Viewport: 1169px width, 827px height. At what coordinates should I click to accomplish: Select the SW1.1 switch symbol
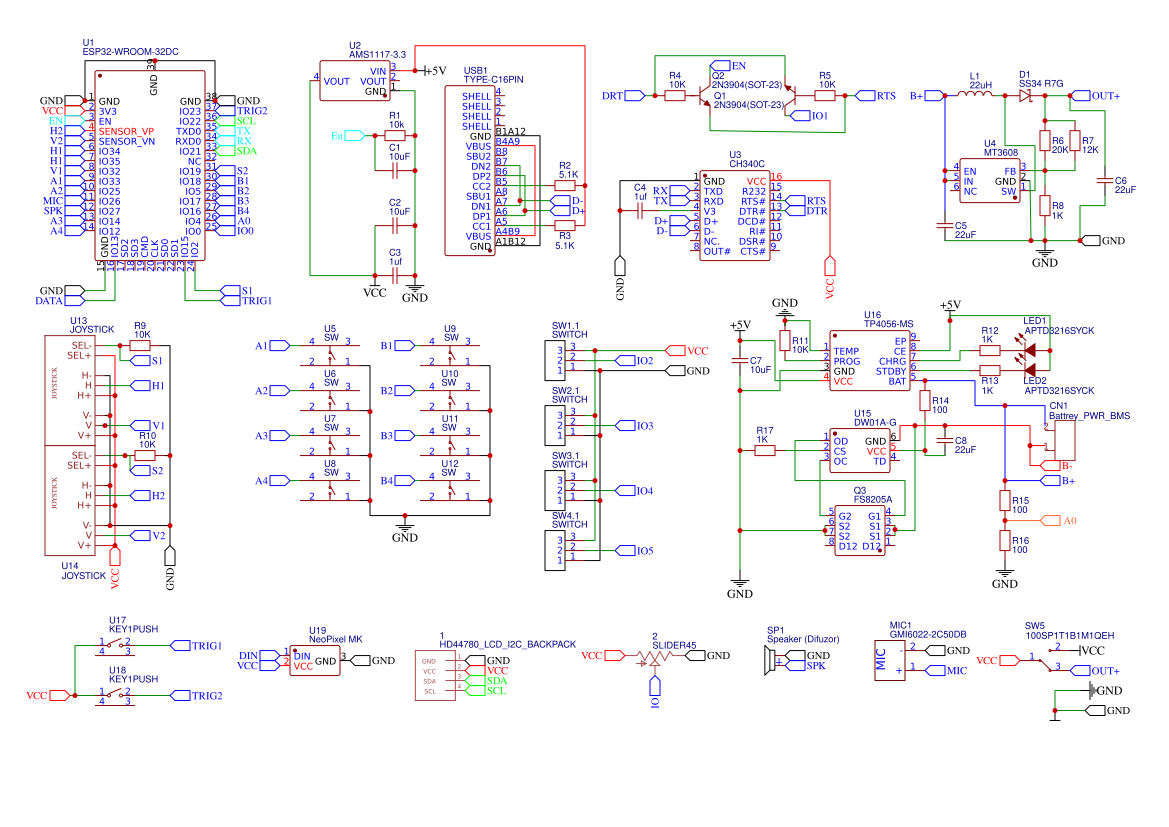tap(555, 359)
